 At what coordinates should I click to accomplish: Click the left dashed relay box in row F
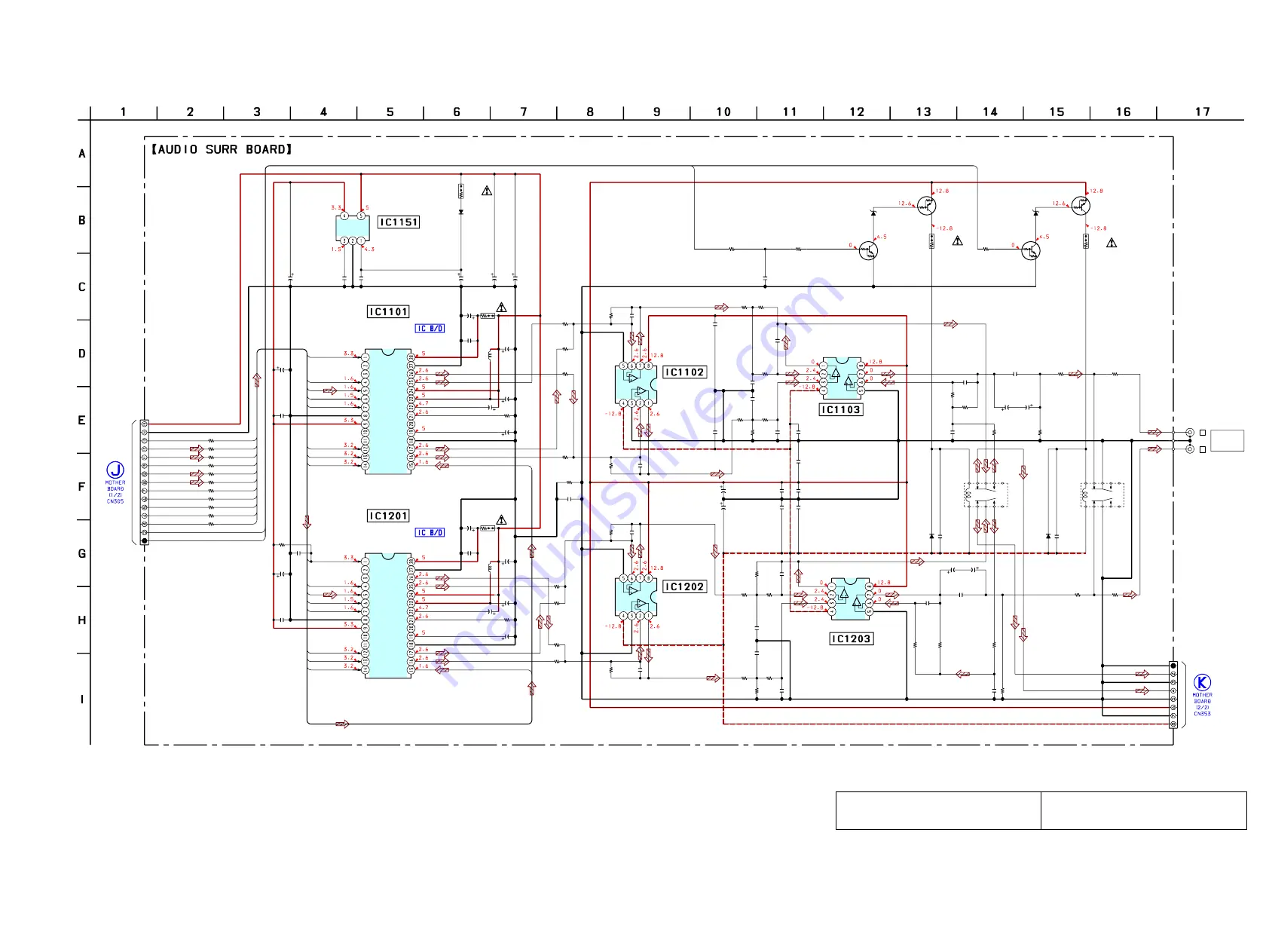click(986, 495)
